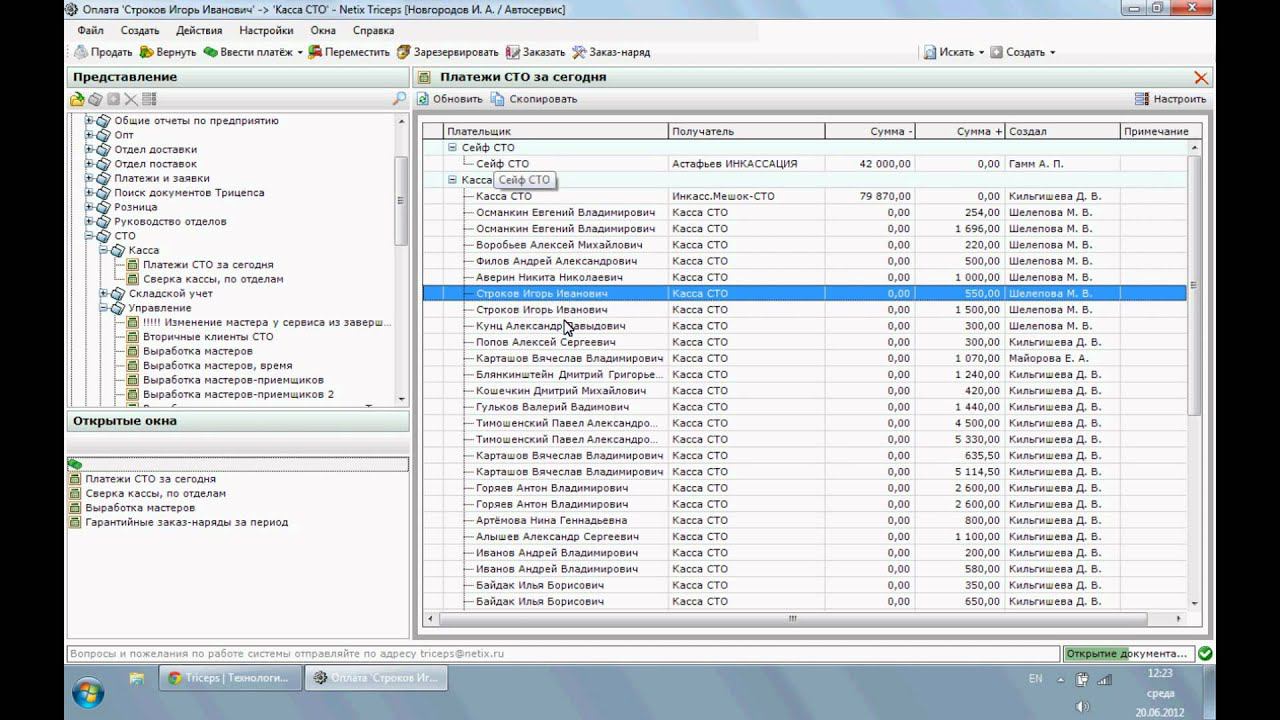Viewport: 1280px width, 720px height.
Task: Click the Настроить button label
Action: click(1180, 99)
